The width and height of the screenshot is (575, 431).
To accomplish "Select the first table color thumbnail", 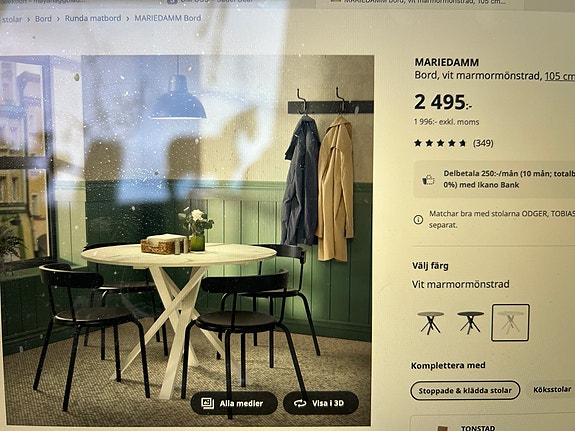I will (x=430, y=322).
